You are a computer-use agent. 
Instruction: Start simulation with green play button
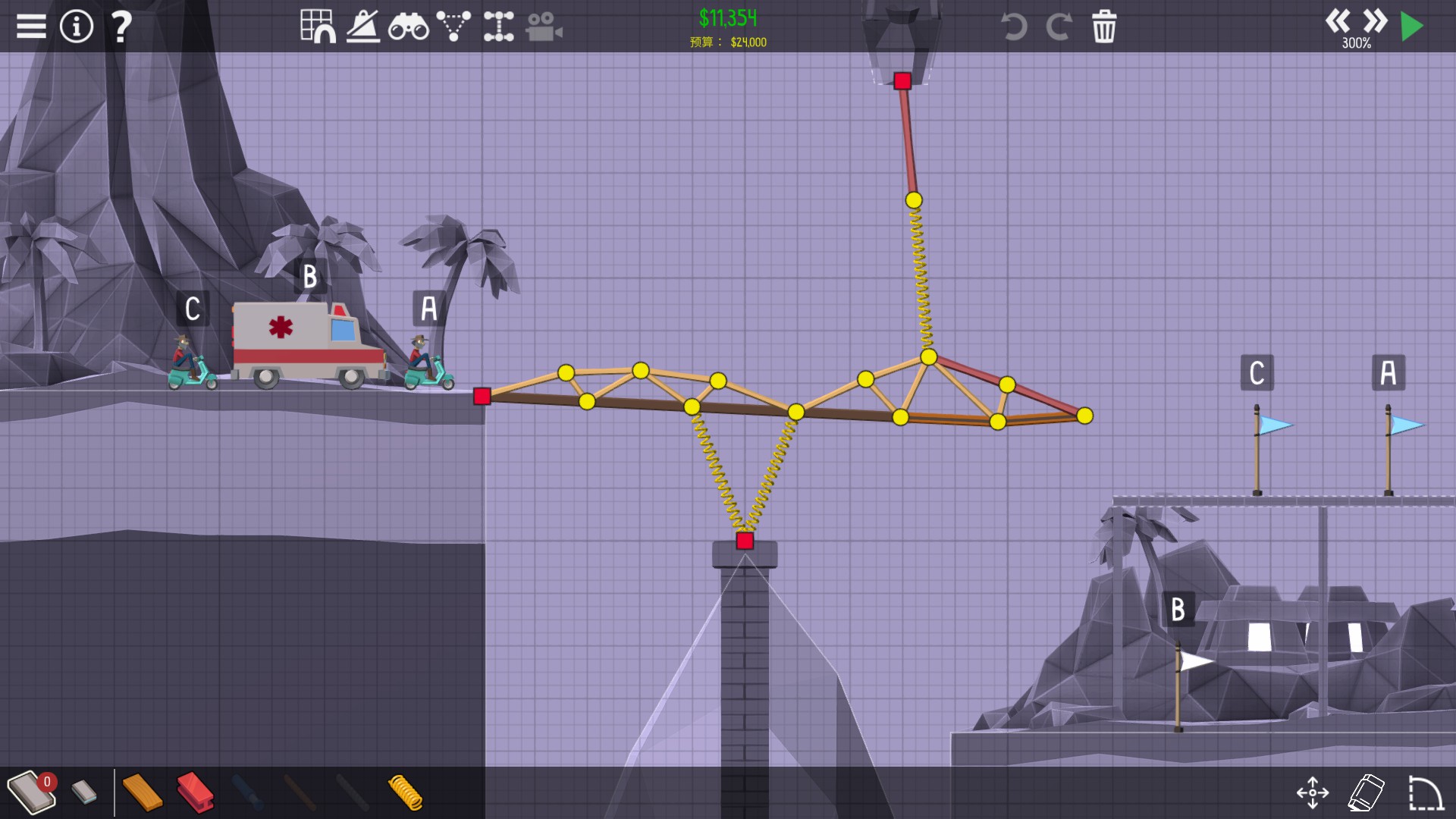pyautogui.click(x=1412, y=27)
